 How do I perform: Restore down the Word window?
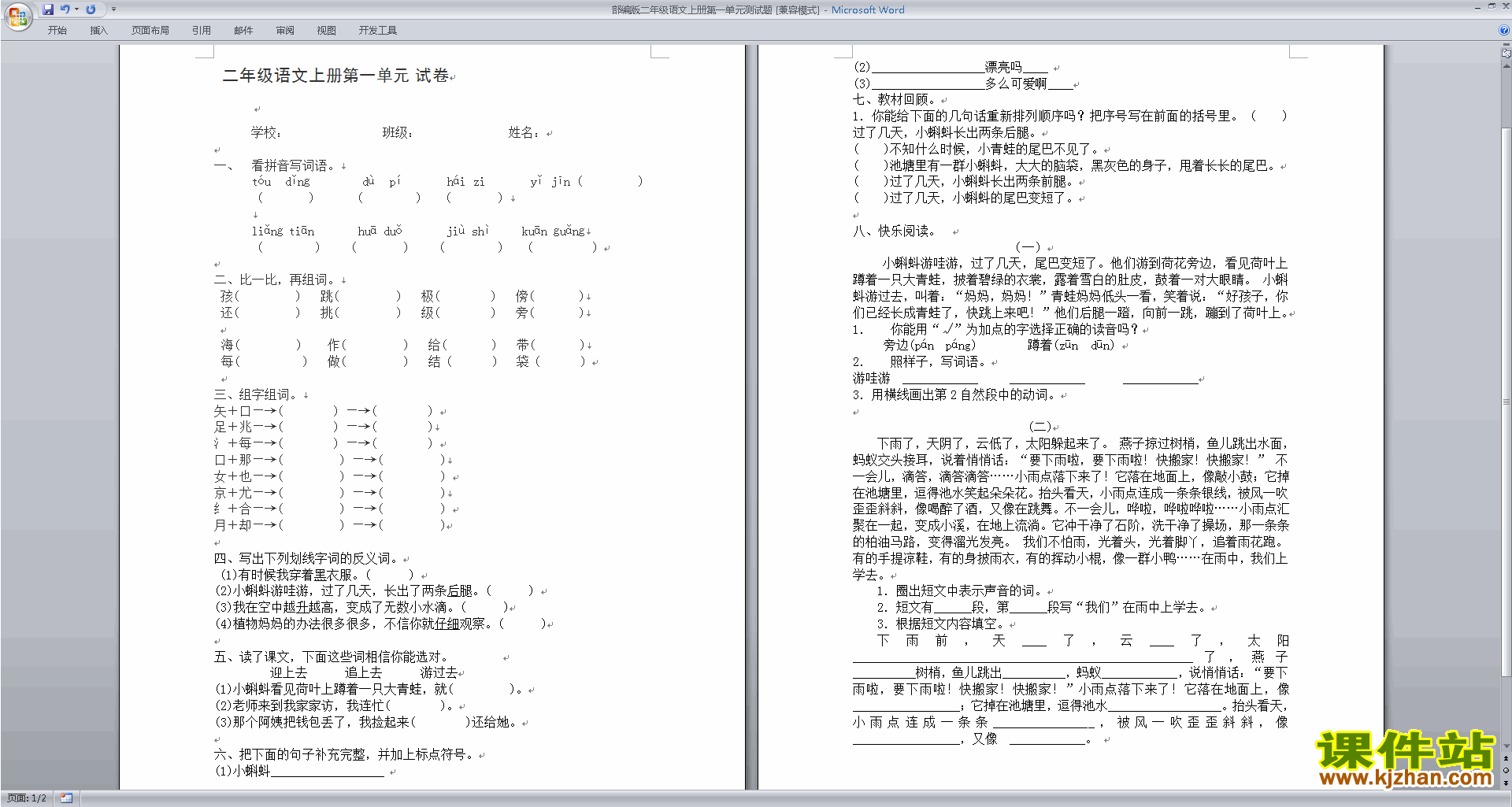(1492, 6)
